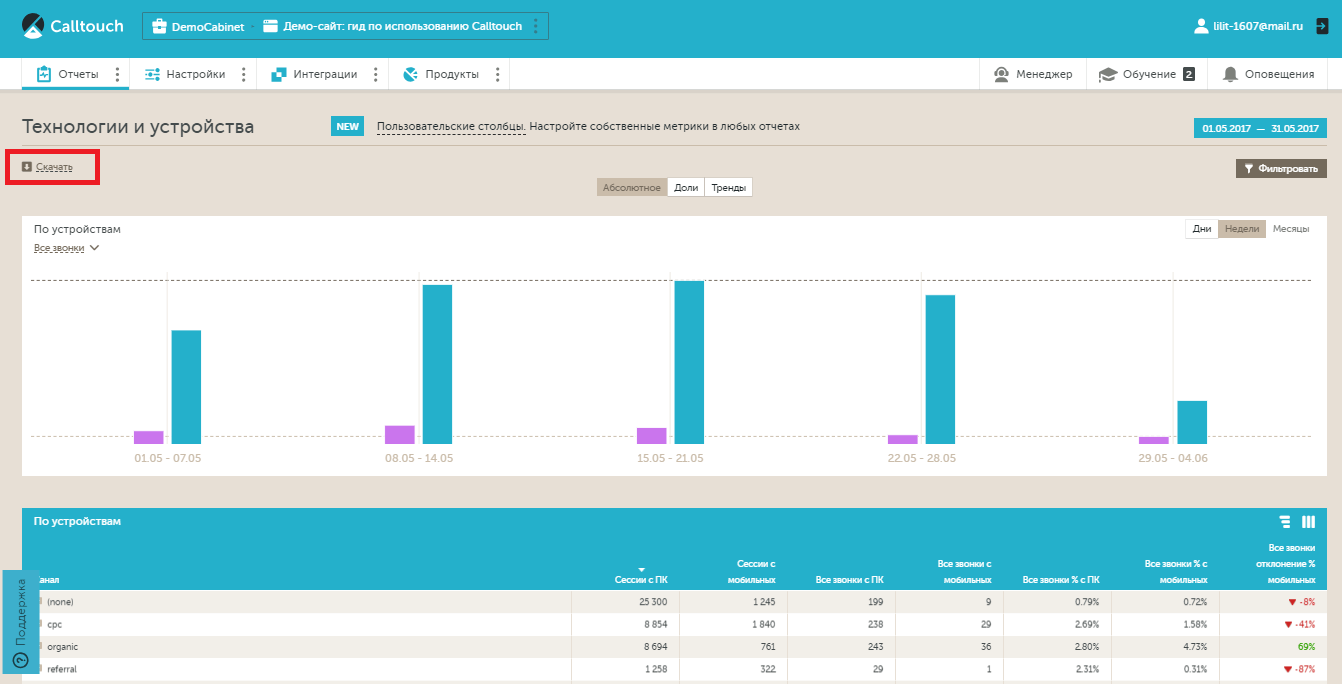Click the table rows grouping icon
Image resolution: width=1342 pixels, height=684 pixels.
coord(1285,522)
